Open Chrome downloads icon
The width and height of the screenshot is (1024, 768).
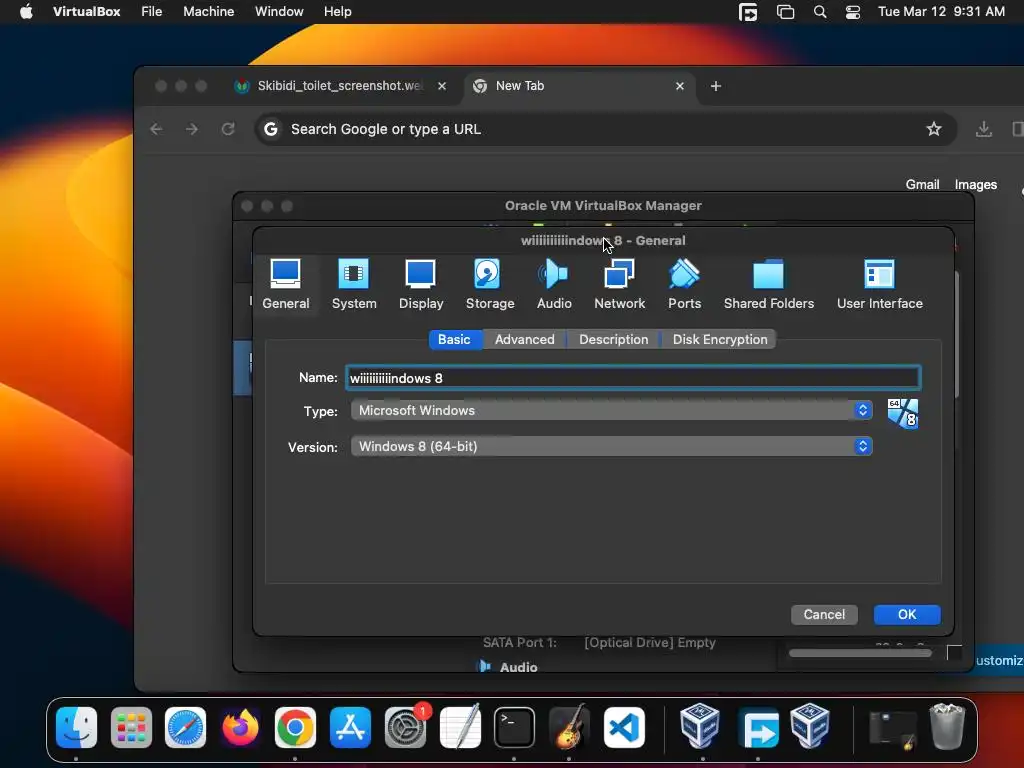coord(984,129)
